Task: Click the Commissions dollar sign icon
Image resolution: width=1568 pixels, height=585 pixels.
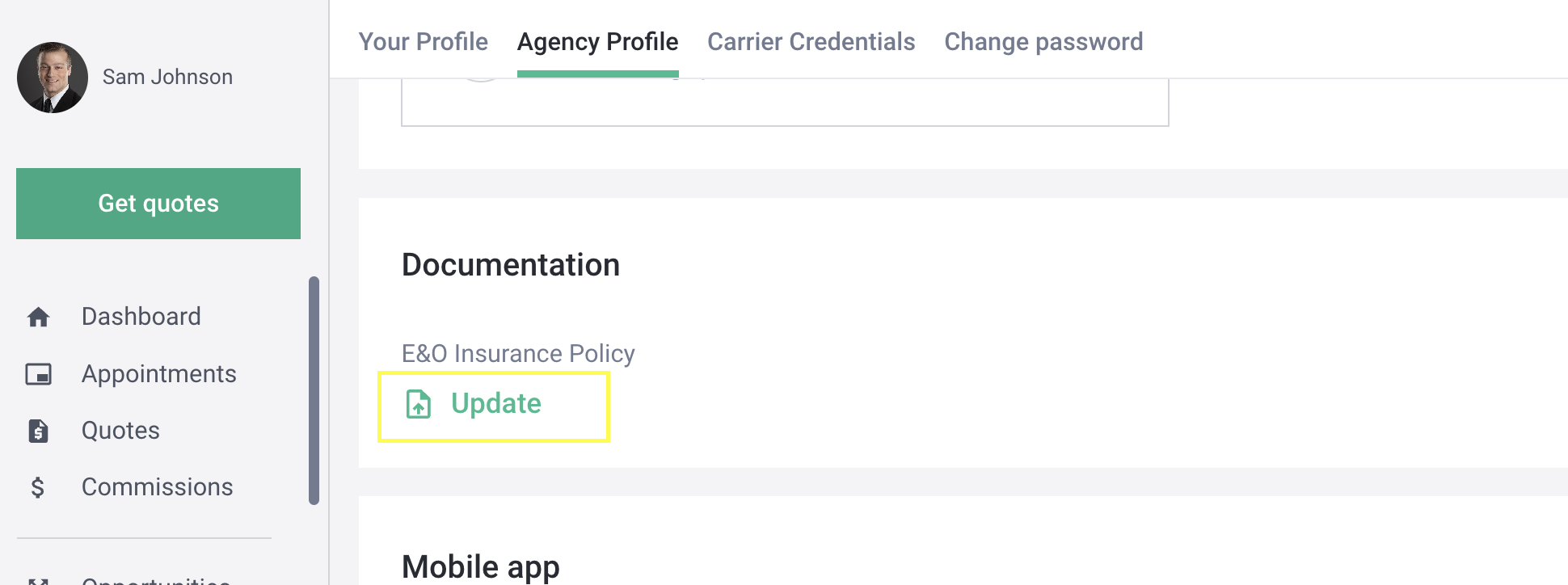Action: [x=37, y=486]
